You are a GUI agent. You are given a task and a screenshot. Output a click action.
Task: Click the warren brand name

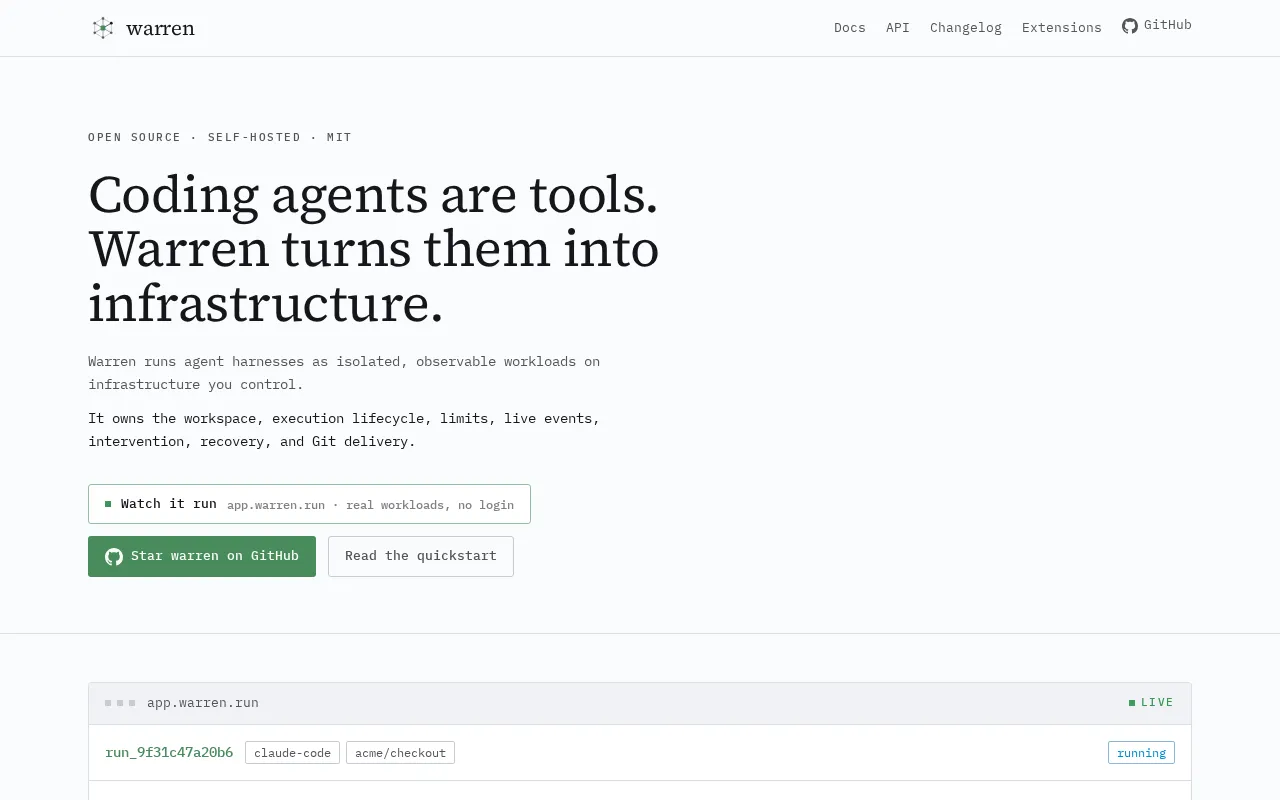(x=160, y=28)
